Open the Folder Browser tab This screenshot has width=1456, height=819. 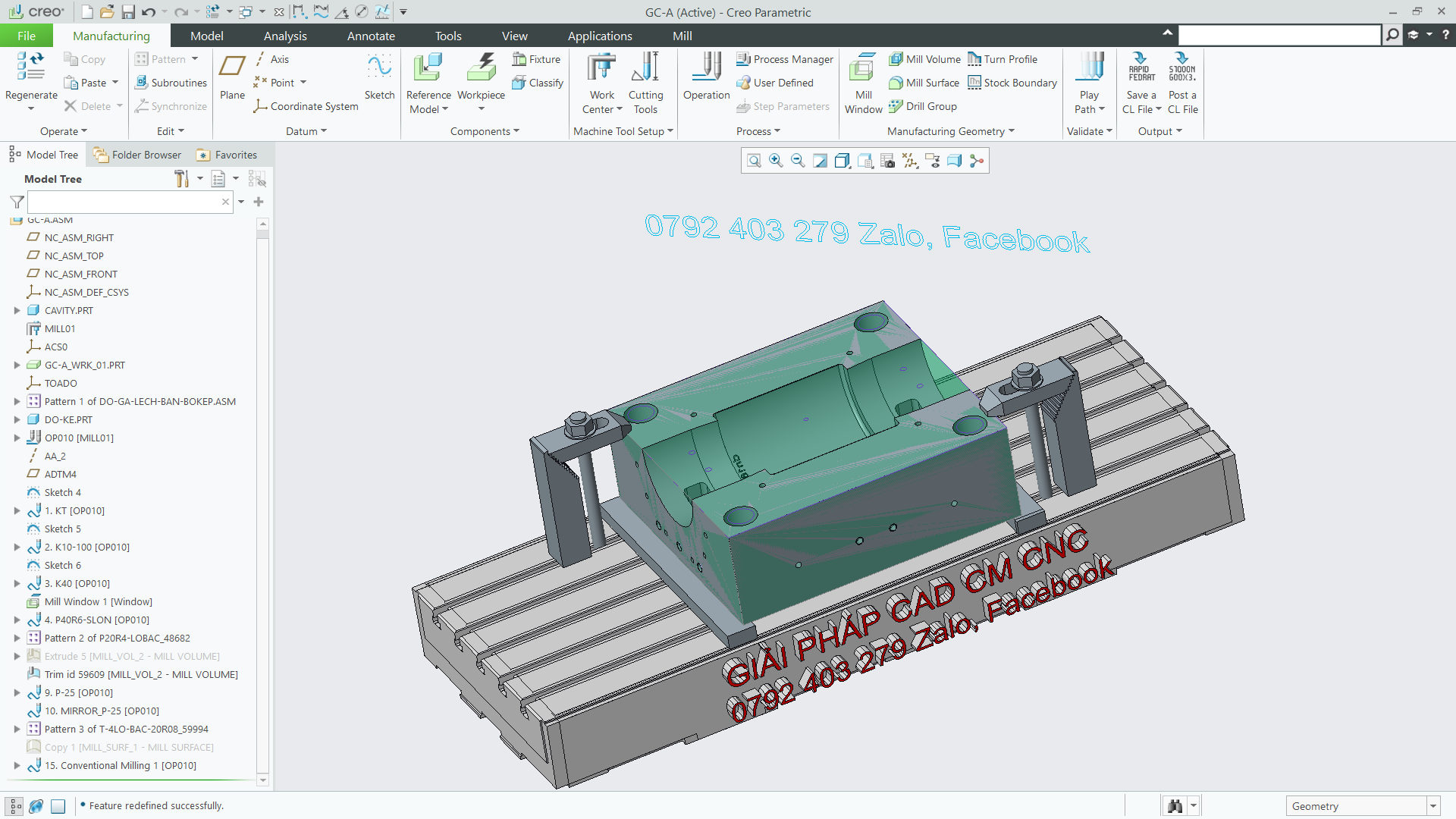(137, 155)
